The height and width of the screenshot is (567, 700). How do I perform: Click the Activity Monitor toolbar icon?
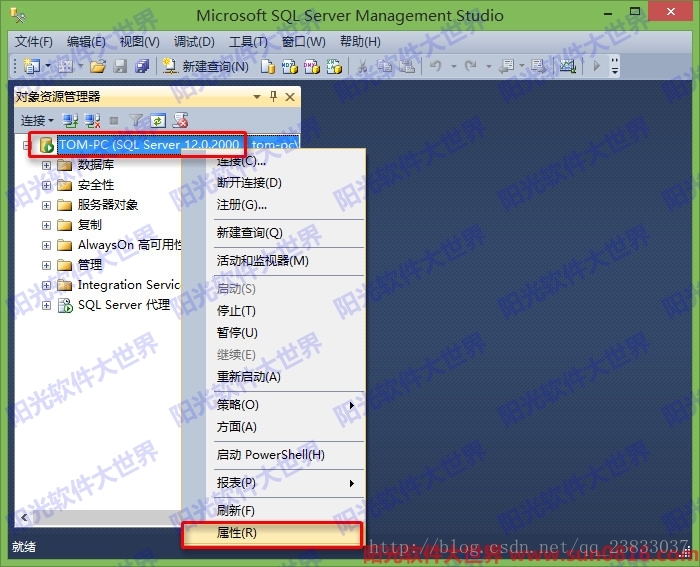click(x=568, y=67)
